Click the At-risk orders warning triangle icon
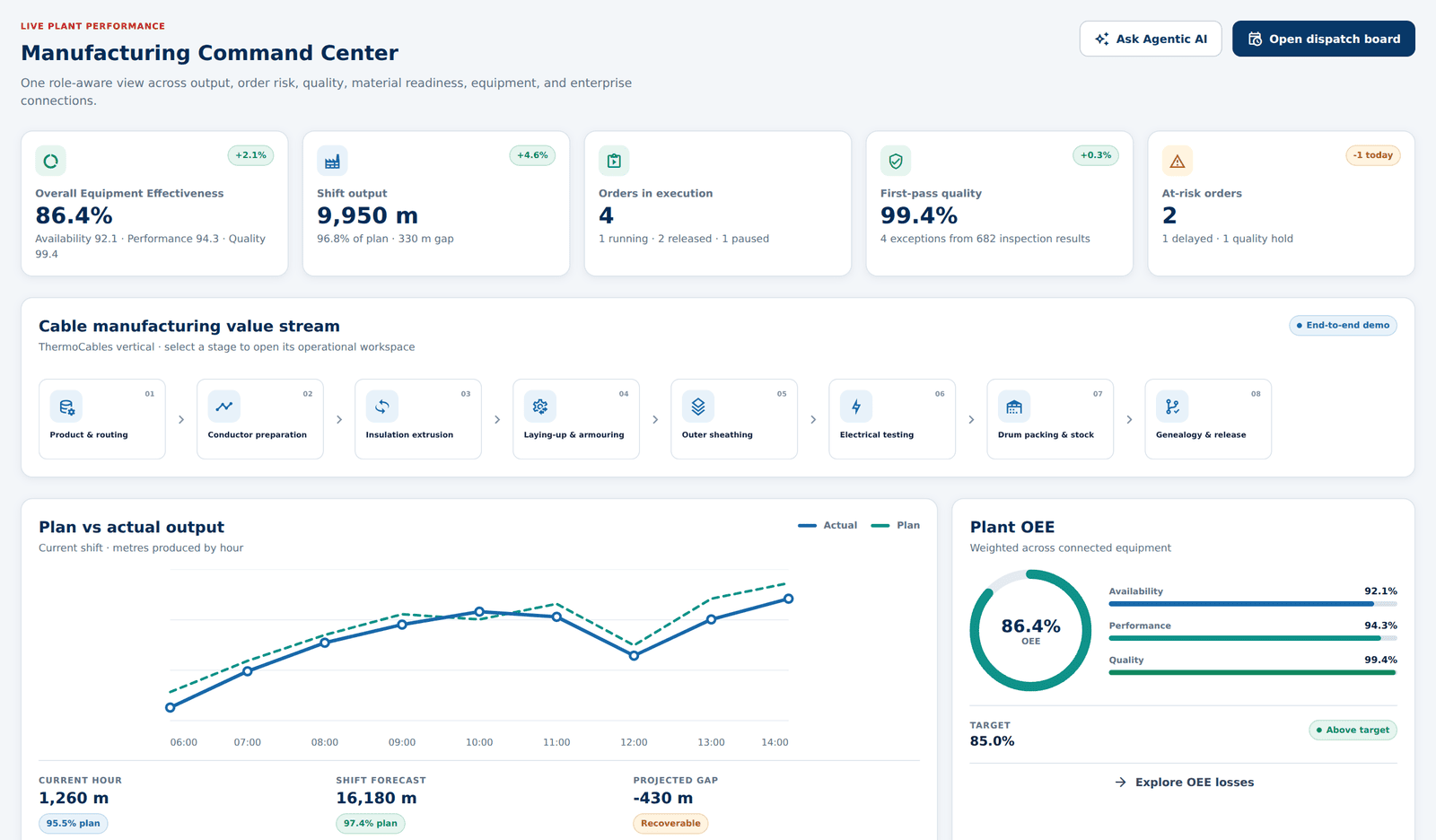Screen dimensions: 1436x840 click(1178, 161)
